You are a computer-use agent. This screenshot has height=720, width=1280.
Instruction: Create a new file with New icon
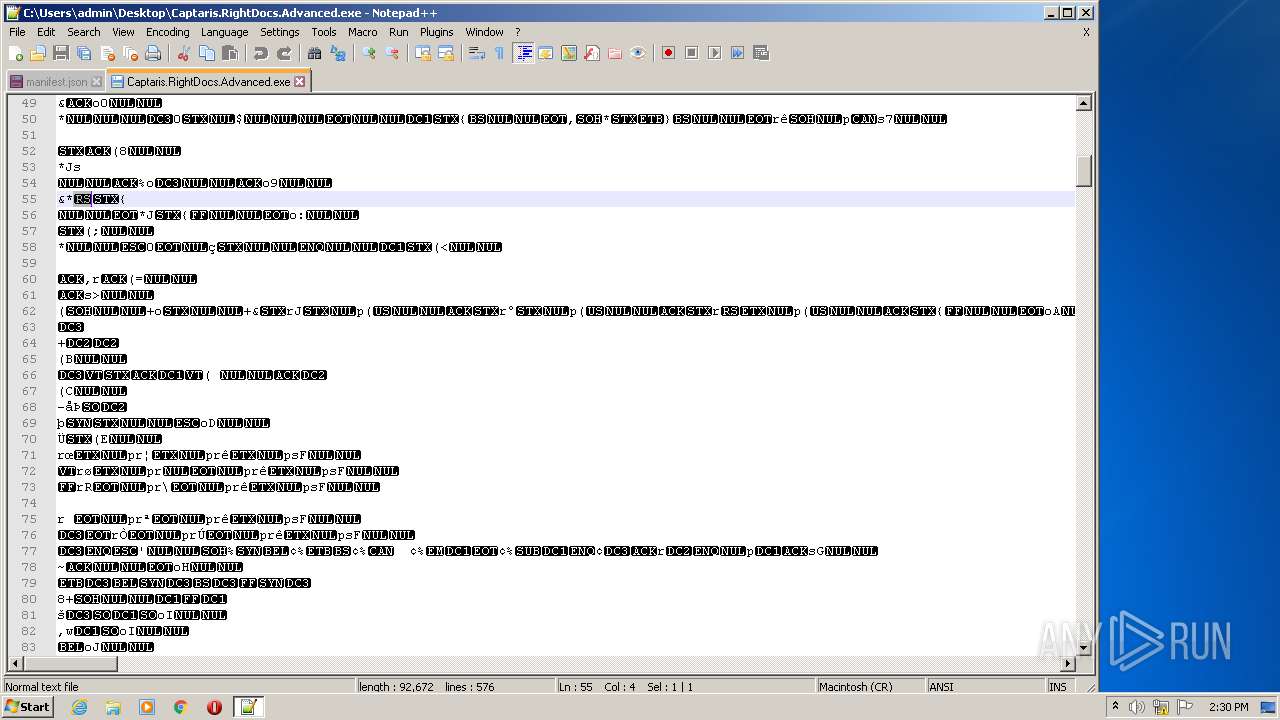16,53
